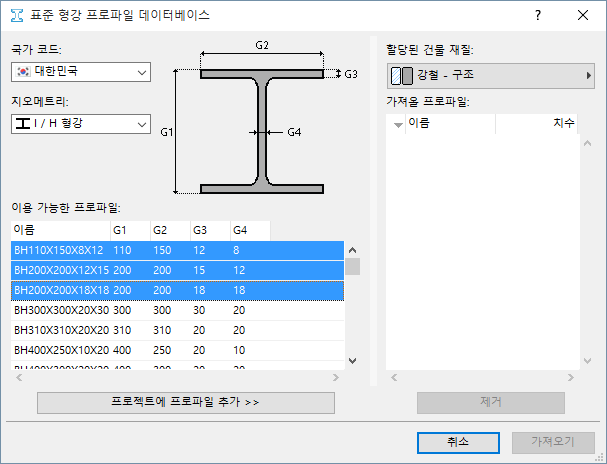Click the scroll up arrow of profile list
This screenshot has width=607, height=464.
(352, 250)
